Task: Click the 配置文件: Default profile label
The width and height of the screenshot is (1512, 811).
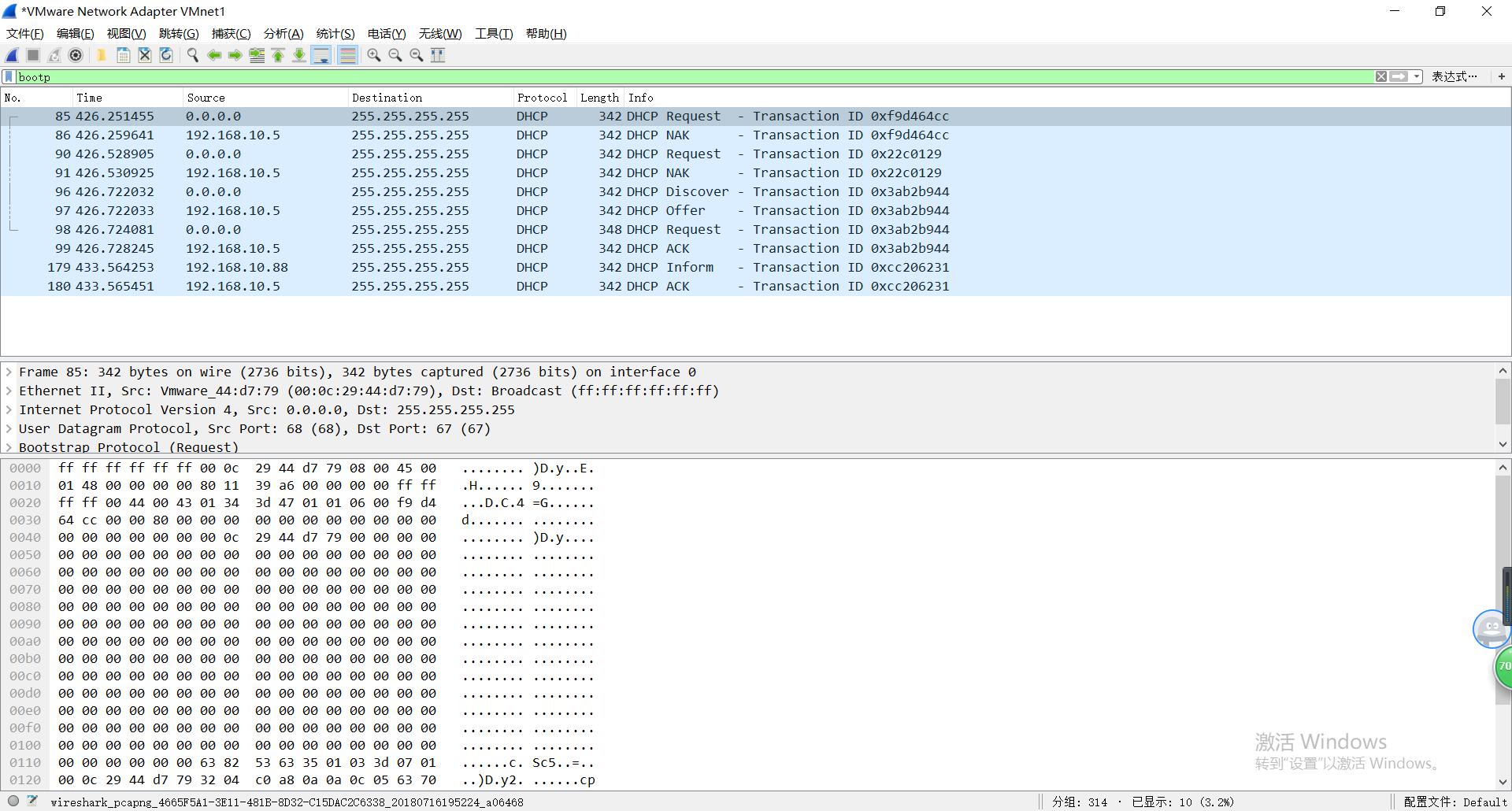Action: point(1455,802)
